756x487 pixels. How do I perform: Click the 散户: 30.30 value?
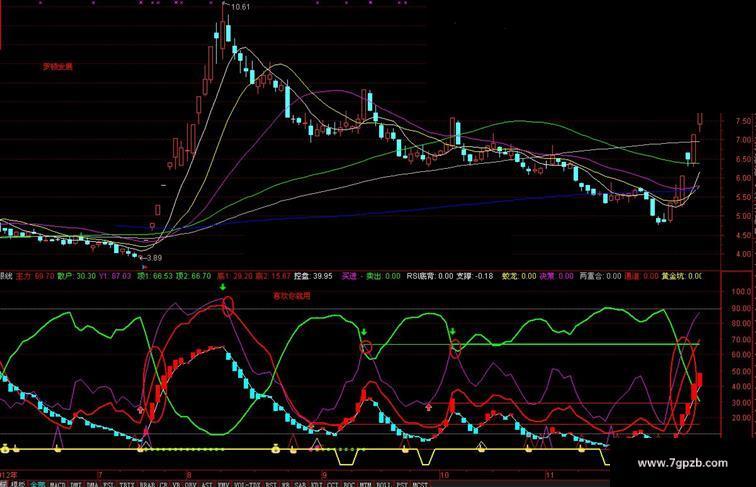pyautogui.click(x=76, y=276)
